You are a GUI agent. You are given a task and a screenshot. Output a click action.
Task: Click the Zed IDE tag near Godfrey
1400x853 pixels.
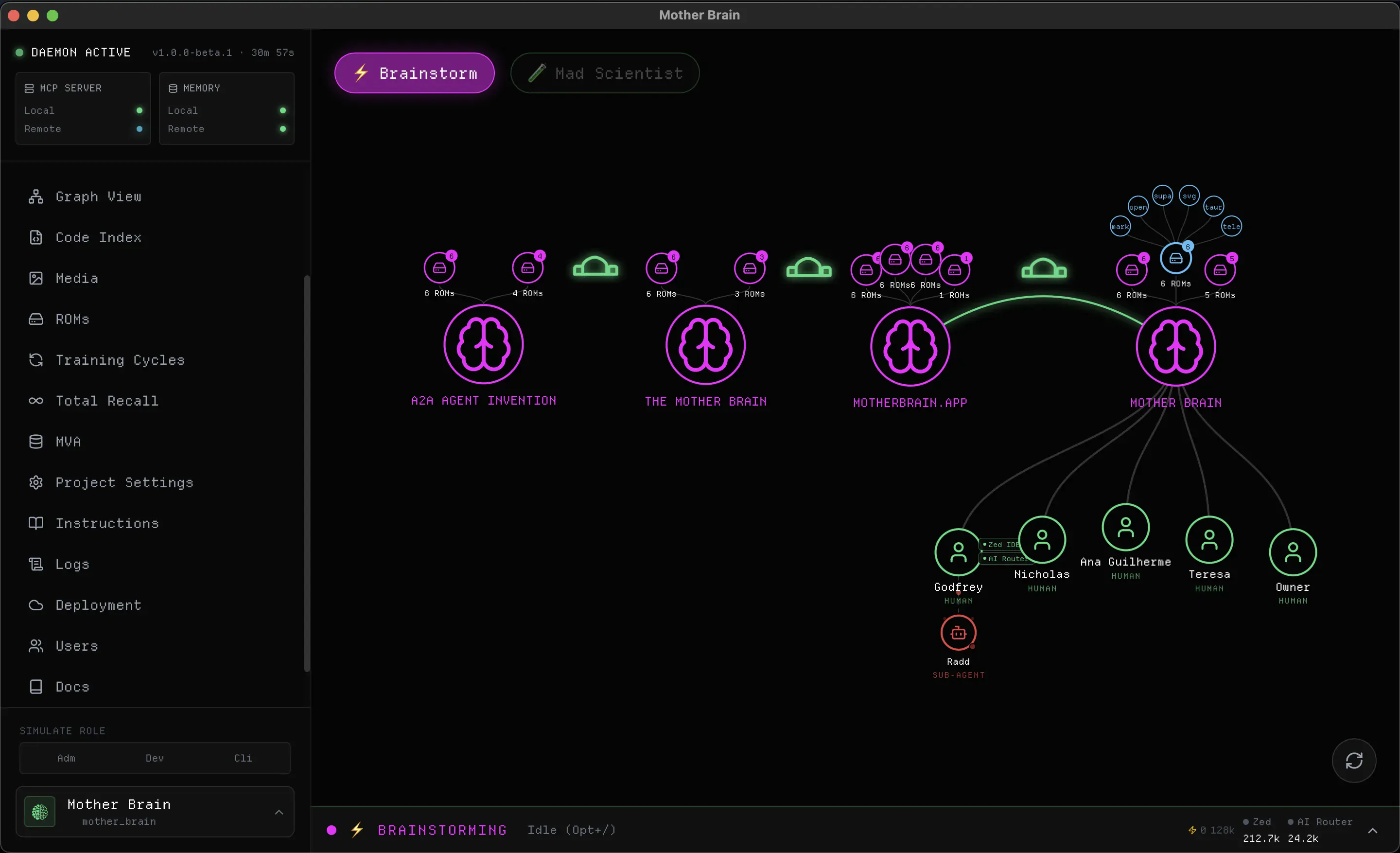coord(1001,544)
